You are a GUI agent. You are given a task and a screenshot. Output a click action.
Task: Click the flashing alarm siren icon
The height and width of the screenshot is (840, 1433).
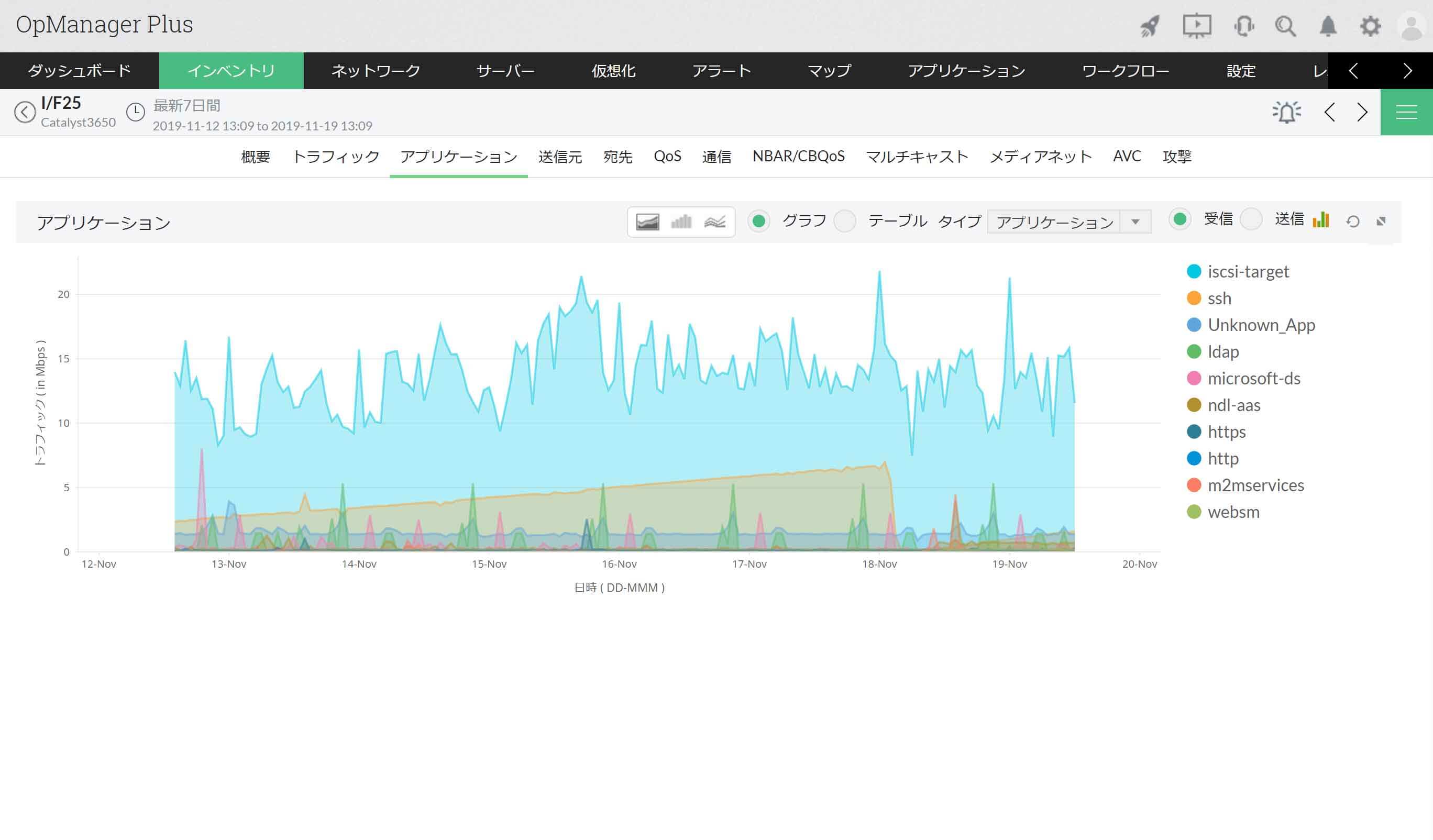point(1286,112)
